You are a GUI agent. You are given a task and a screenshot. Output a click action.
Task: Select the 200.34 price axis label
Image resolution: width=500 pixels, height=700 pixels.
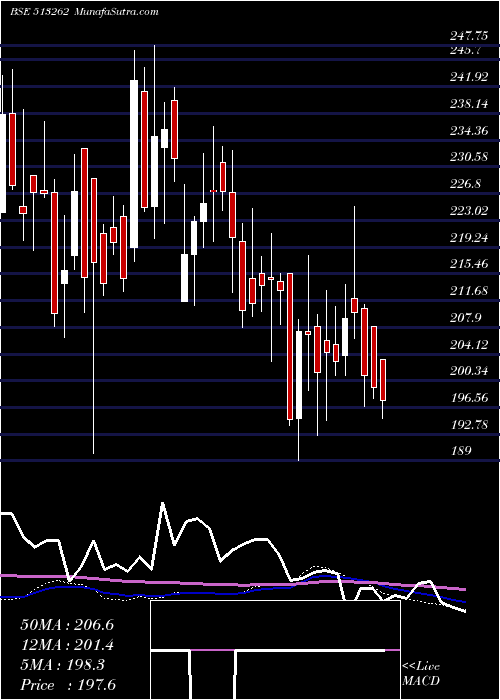(469, 371)
